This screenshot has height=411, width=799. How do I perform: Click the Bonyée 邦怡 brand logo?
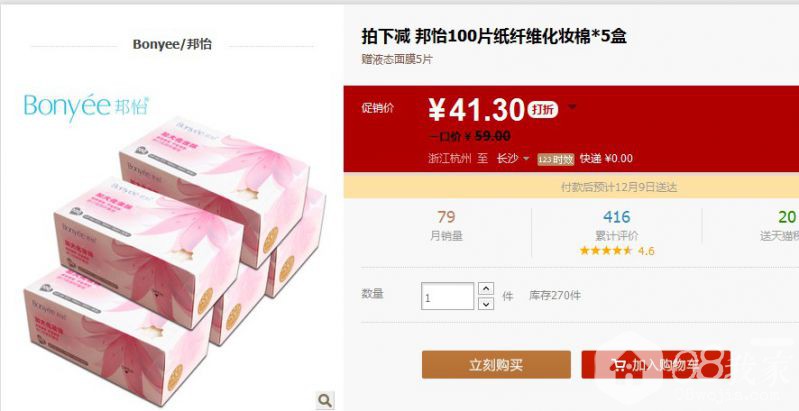coord(87,105)
